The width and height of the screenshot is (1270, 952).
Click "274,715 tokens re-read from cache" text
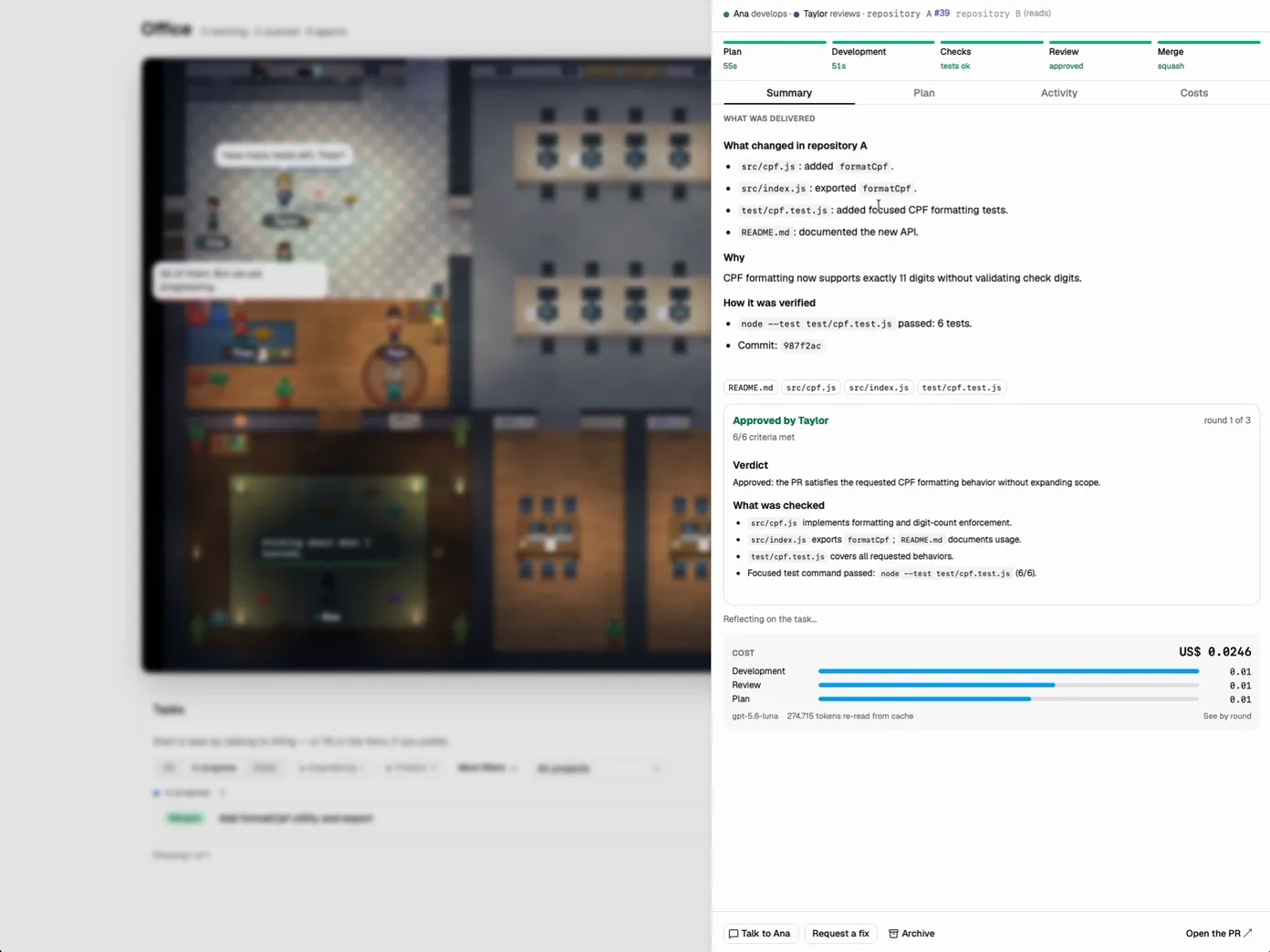[850, 717]
